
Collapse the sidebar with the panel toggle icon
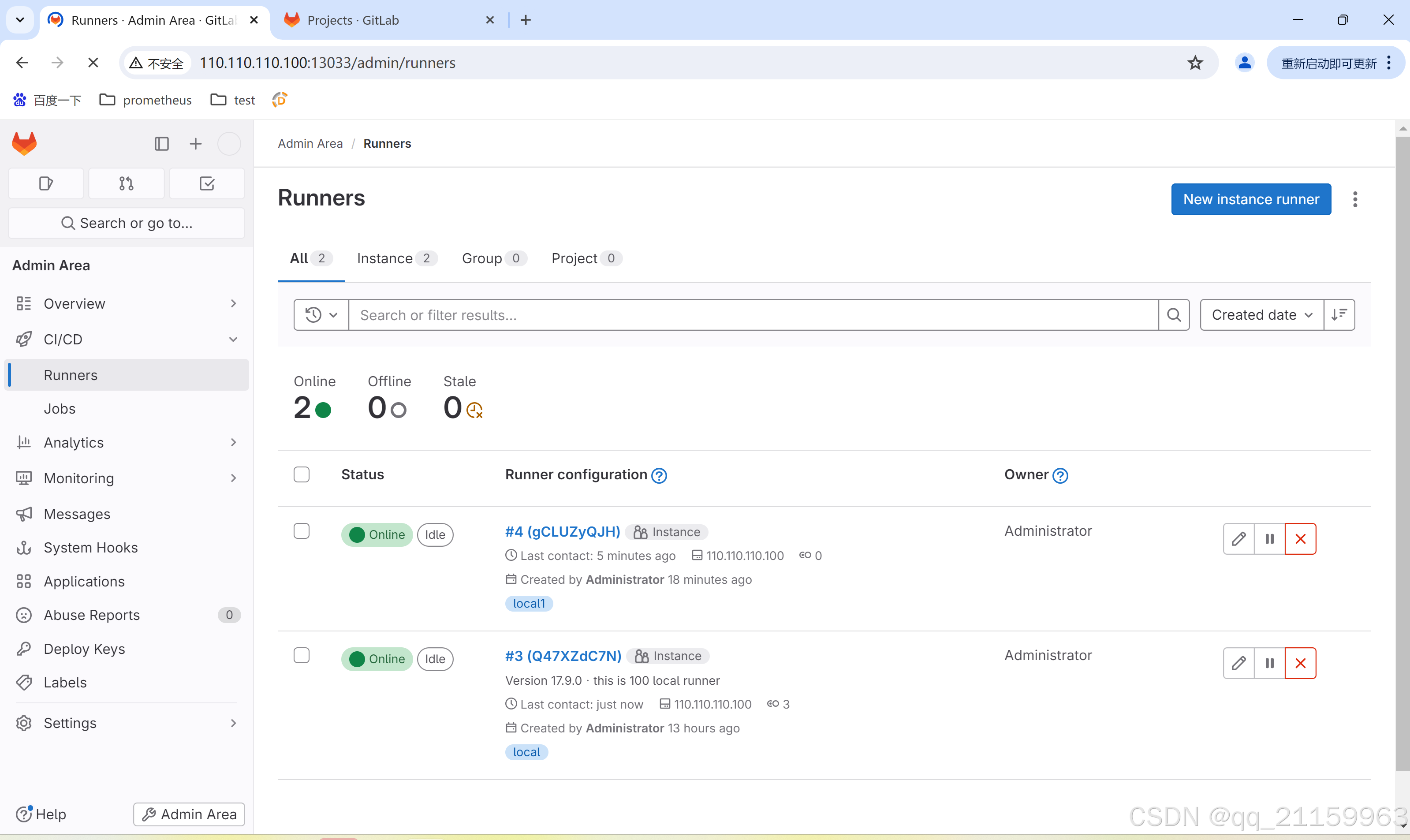point(161,143)
